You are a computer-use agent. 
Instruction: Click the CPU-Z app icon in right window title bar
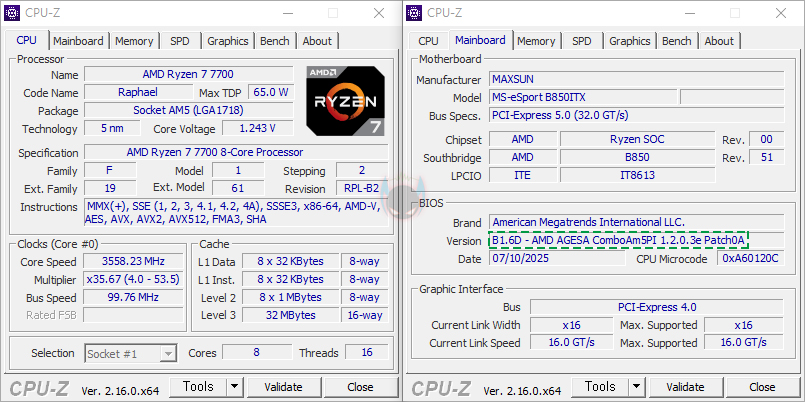pos(414,13)
